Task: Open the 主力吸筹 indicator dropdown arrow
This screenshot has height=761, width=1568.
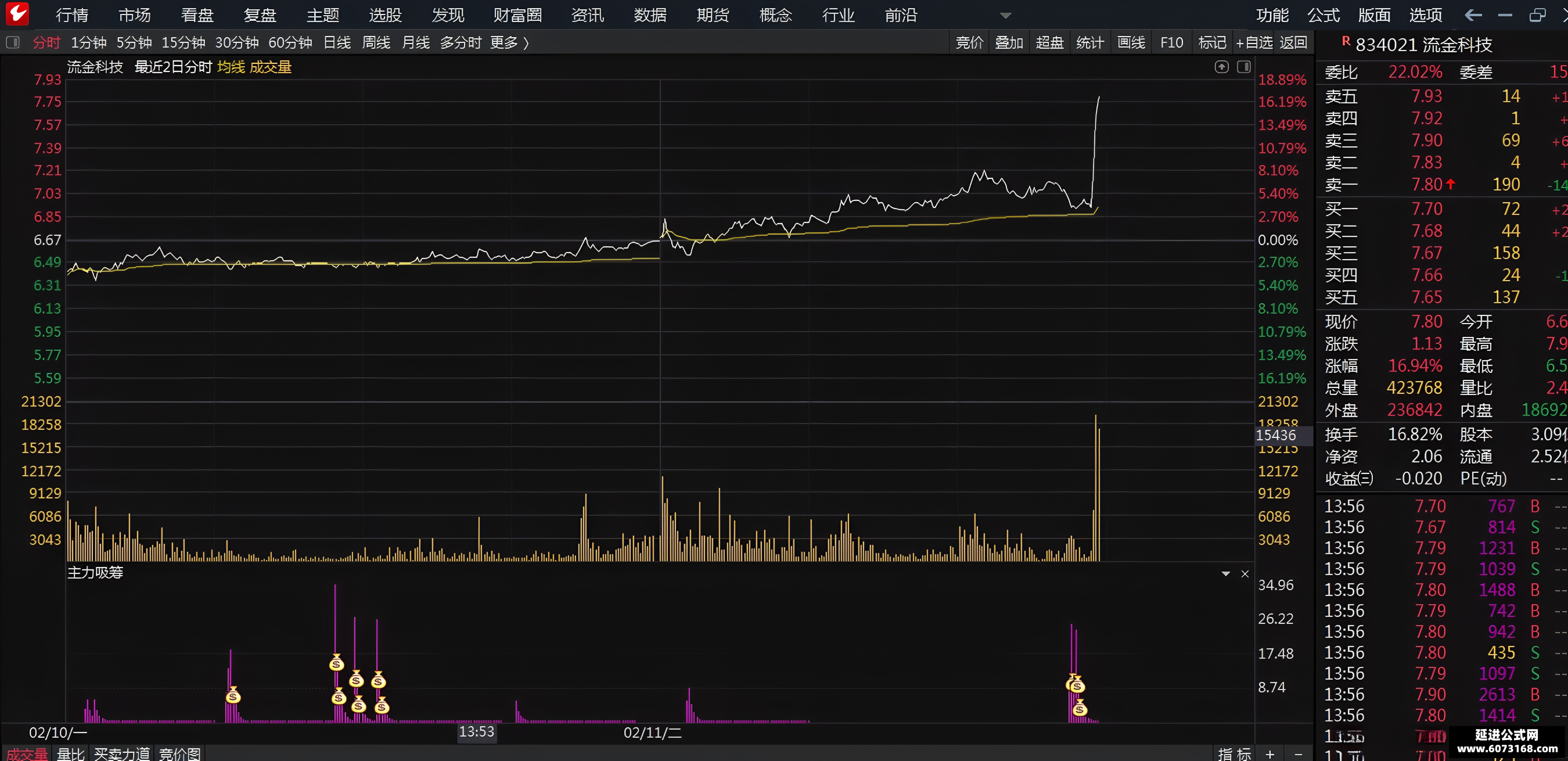Action: pos(1226,573)
